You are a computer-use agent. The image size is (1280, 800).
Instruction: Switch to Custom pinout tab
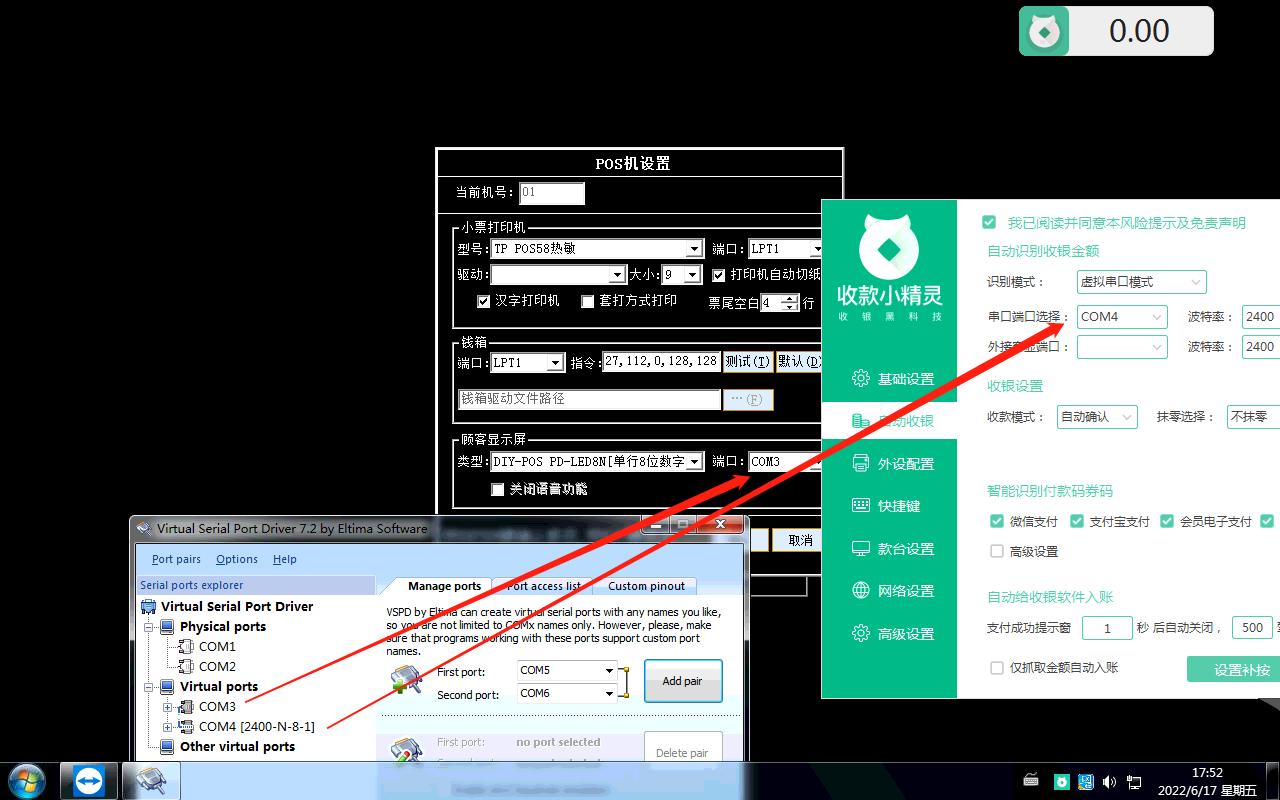[647, 586]
